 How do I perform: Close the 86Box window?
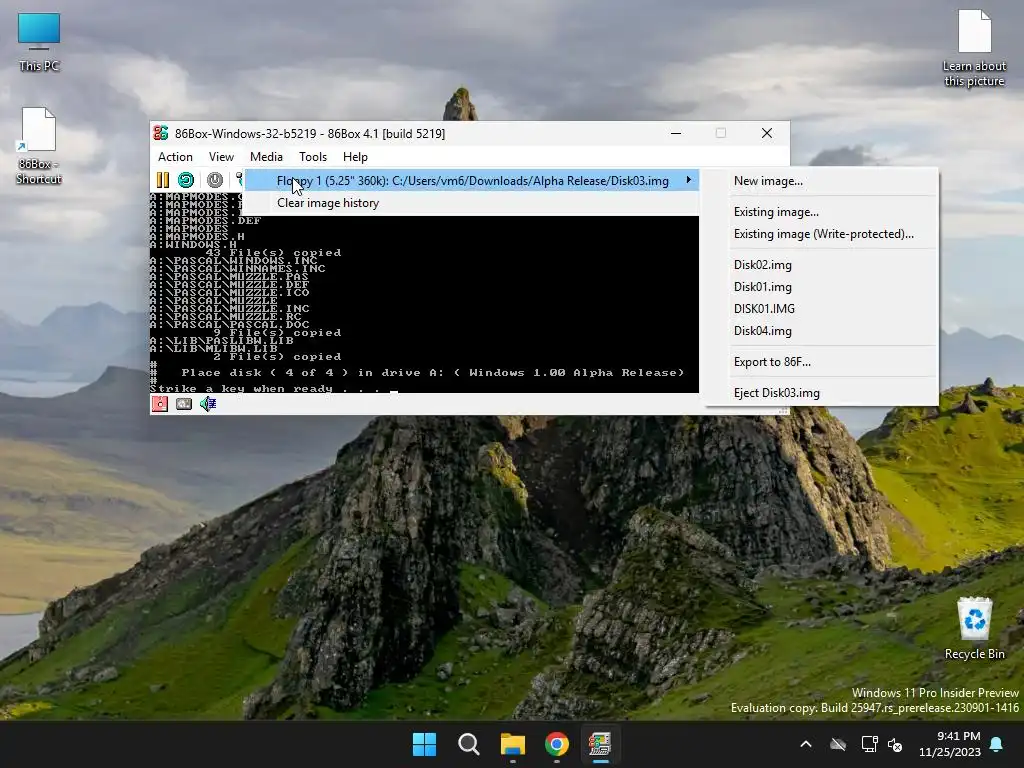[767, 133]
